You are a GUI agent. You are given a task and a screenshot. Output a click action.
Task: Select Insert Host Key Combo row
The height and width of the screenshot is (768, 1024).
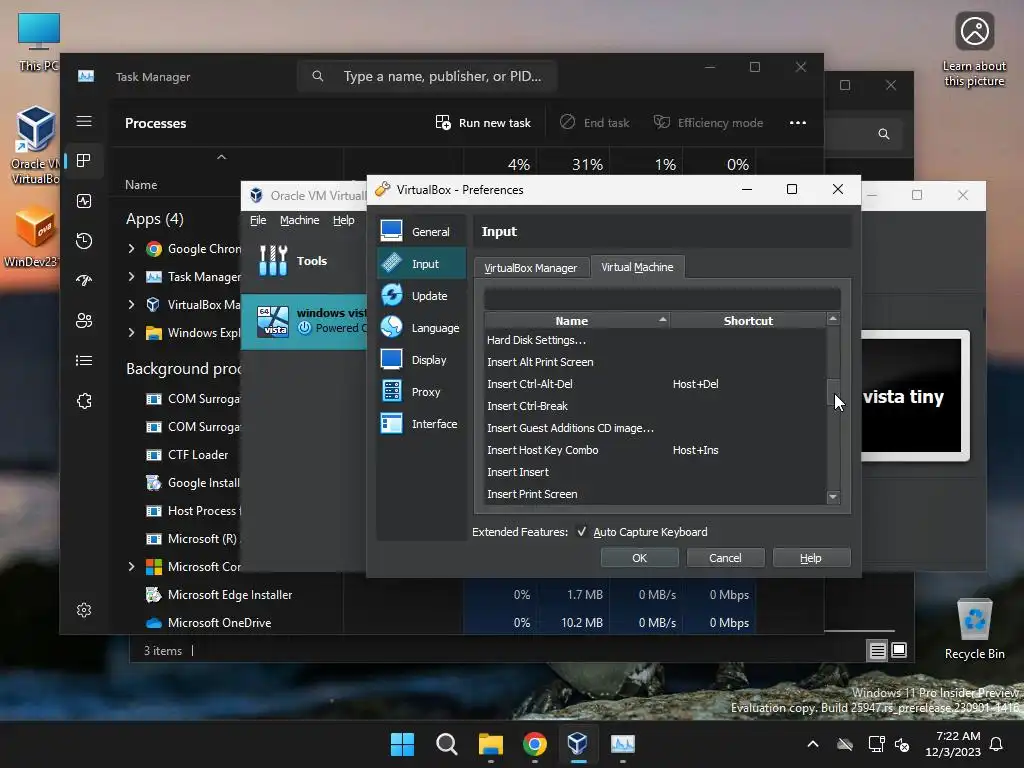pyautogui.click(x=655, y=450)
